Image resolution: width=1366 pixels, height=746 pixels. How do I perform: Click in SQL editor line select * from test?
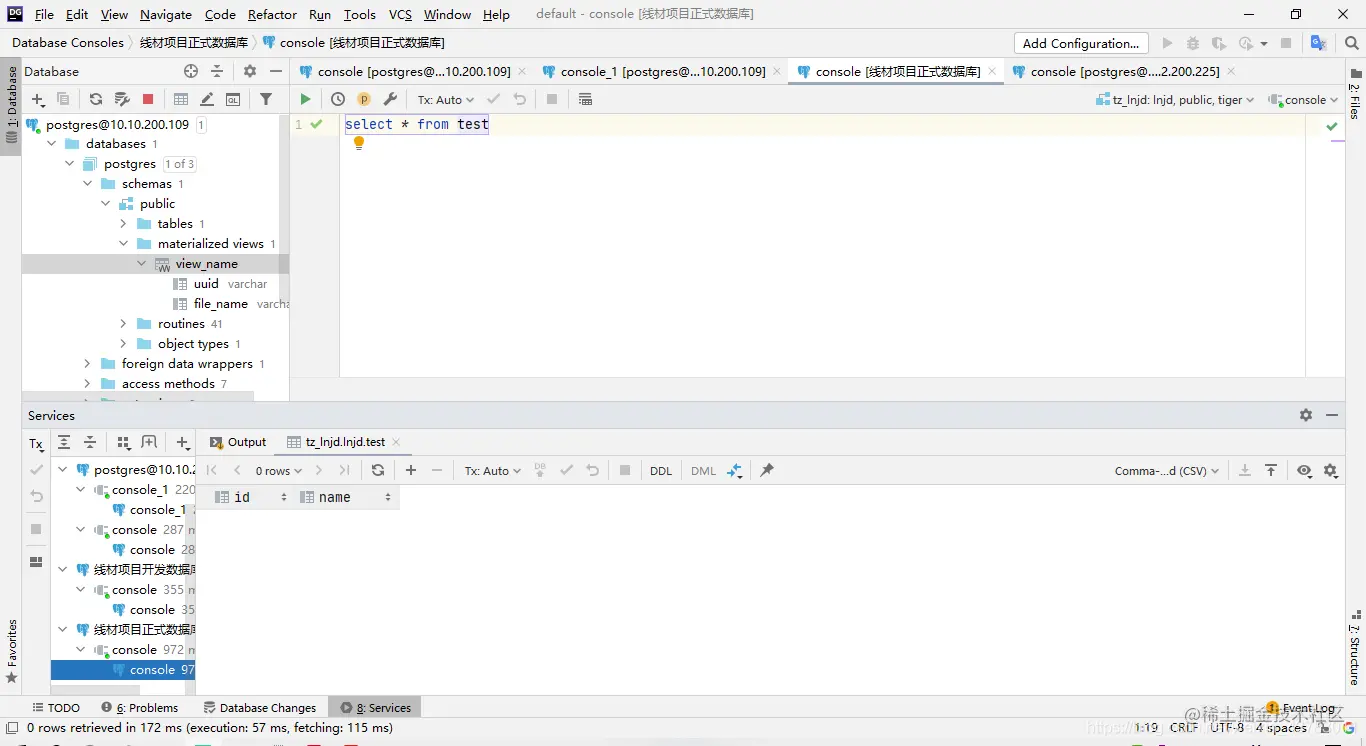coord(417,124)
